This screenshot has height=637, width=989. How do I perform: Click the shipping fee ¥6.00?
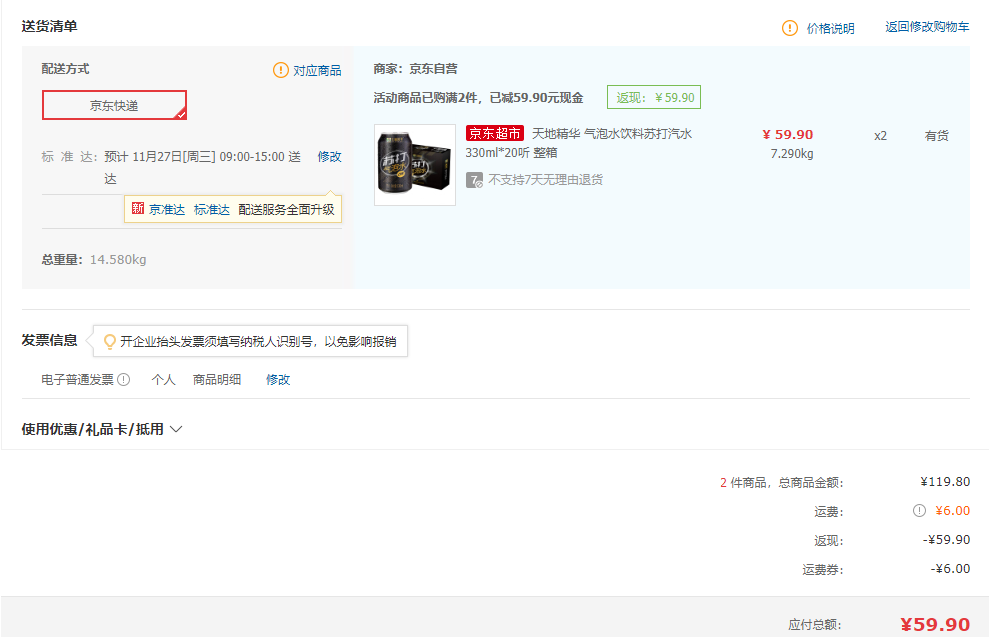[952, 511]
